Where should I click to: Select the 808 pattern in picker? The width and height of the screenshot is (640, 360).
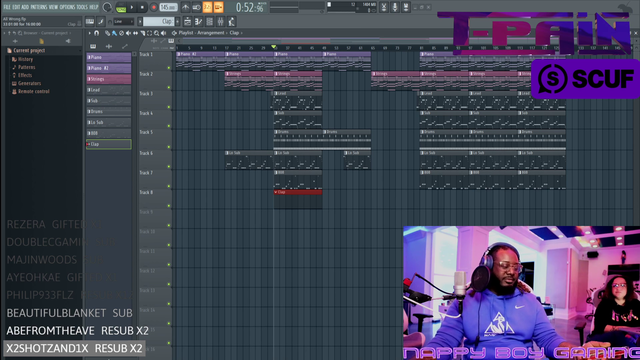[x=109, y=133]
